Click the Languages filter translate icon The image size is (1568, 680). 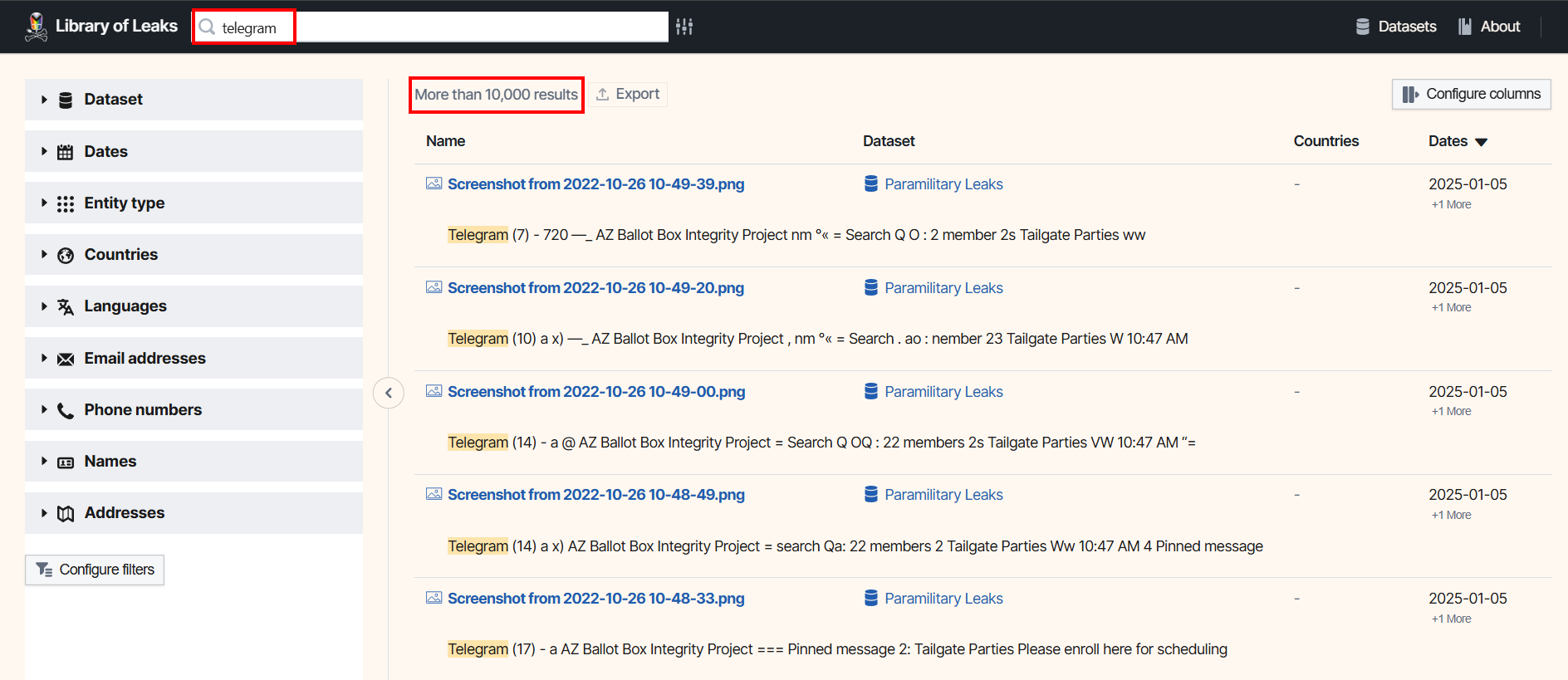coord(66,307)
